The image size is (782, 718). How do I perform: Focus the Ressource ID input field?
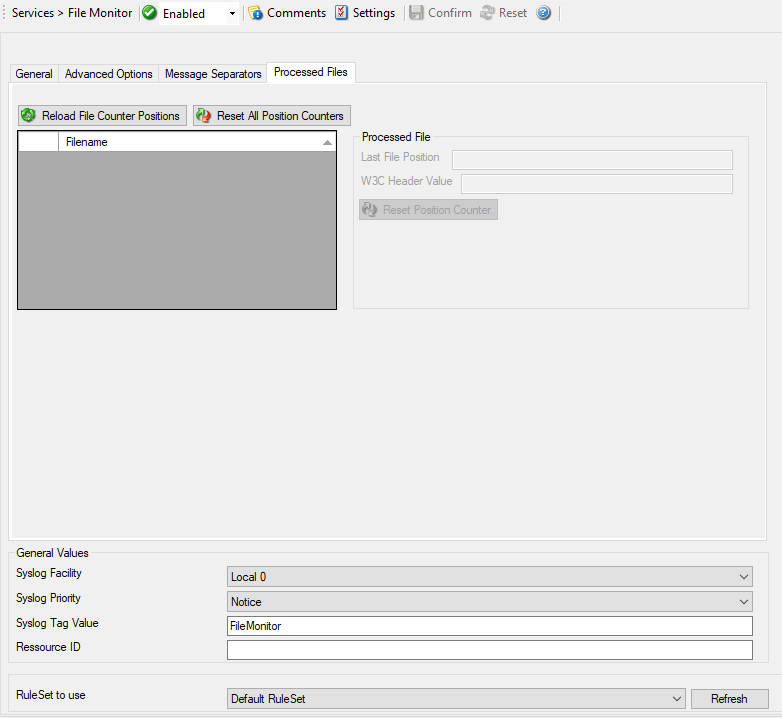tap(489, 650)
